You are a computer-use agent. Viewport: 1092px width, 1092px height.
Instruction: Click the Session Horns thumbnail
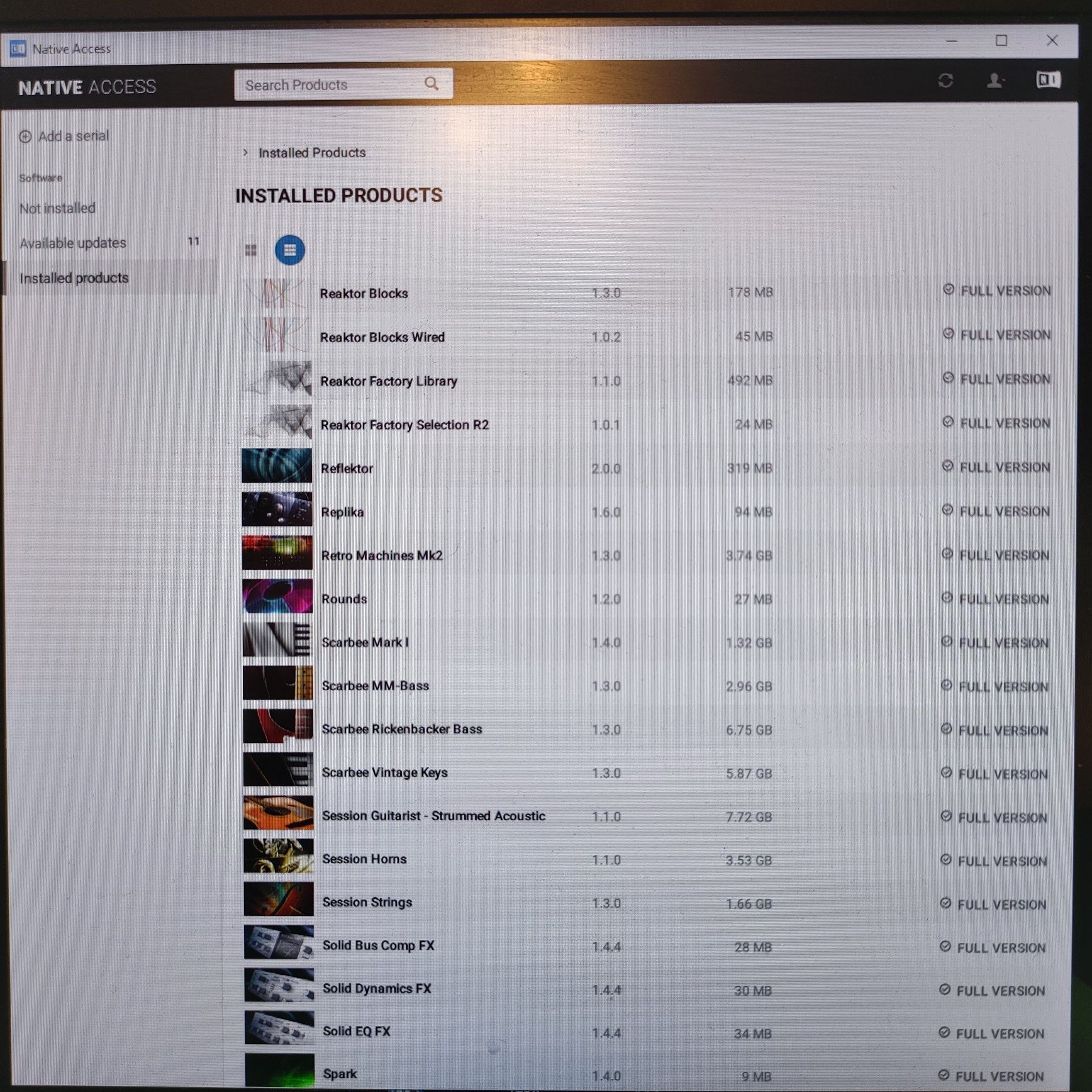[279, 855]
